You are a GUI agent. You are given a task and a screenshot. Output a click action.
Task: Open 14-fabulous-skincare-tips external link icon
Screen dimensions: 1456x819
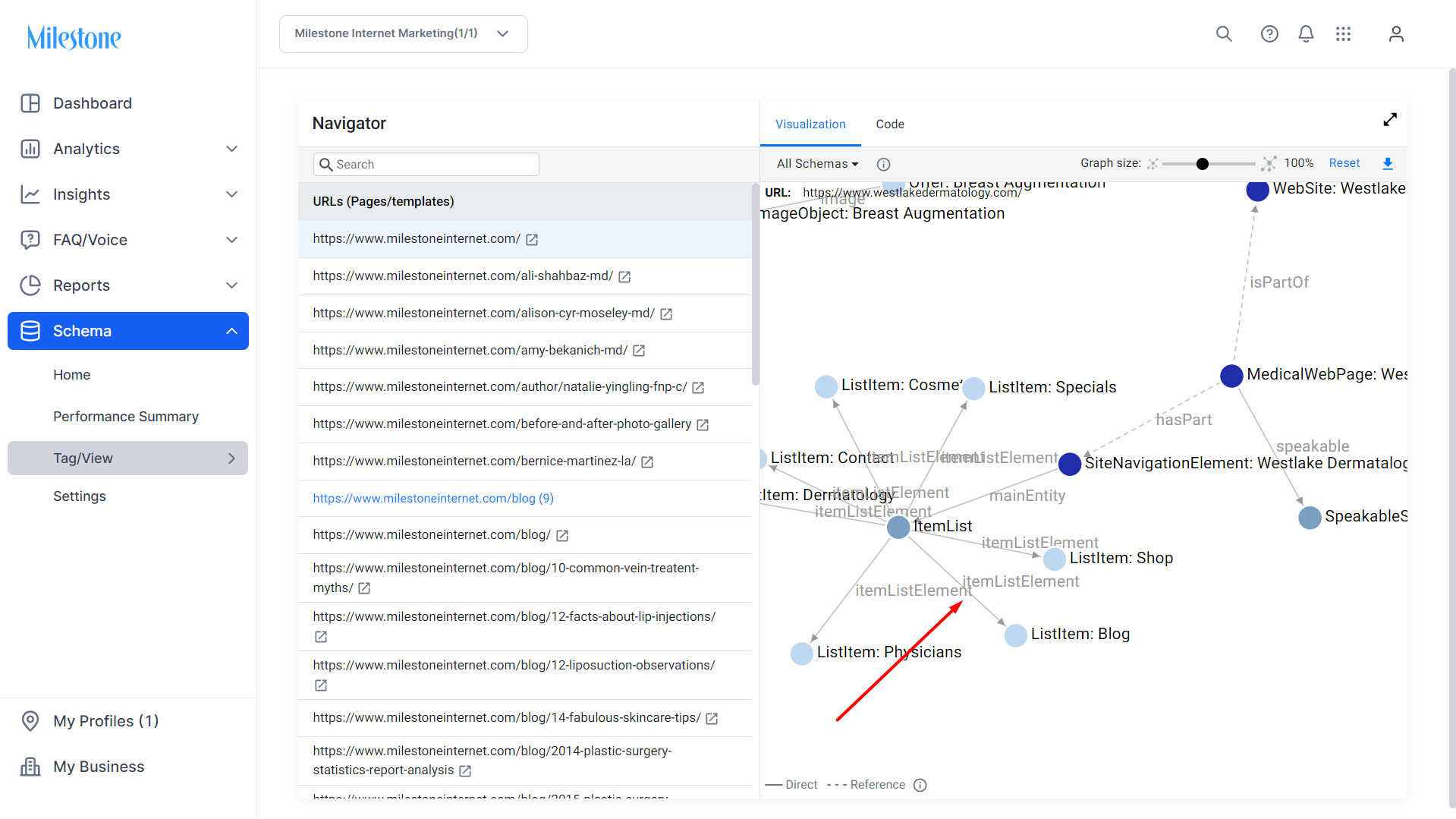712,719
